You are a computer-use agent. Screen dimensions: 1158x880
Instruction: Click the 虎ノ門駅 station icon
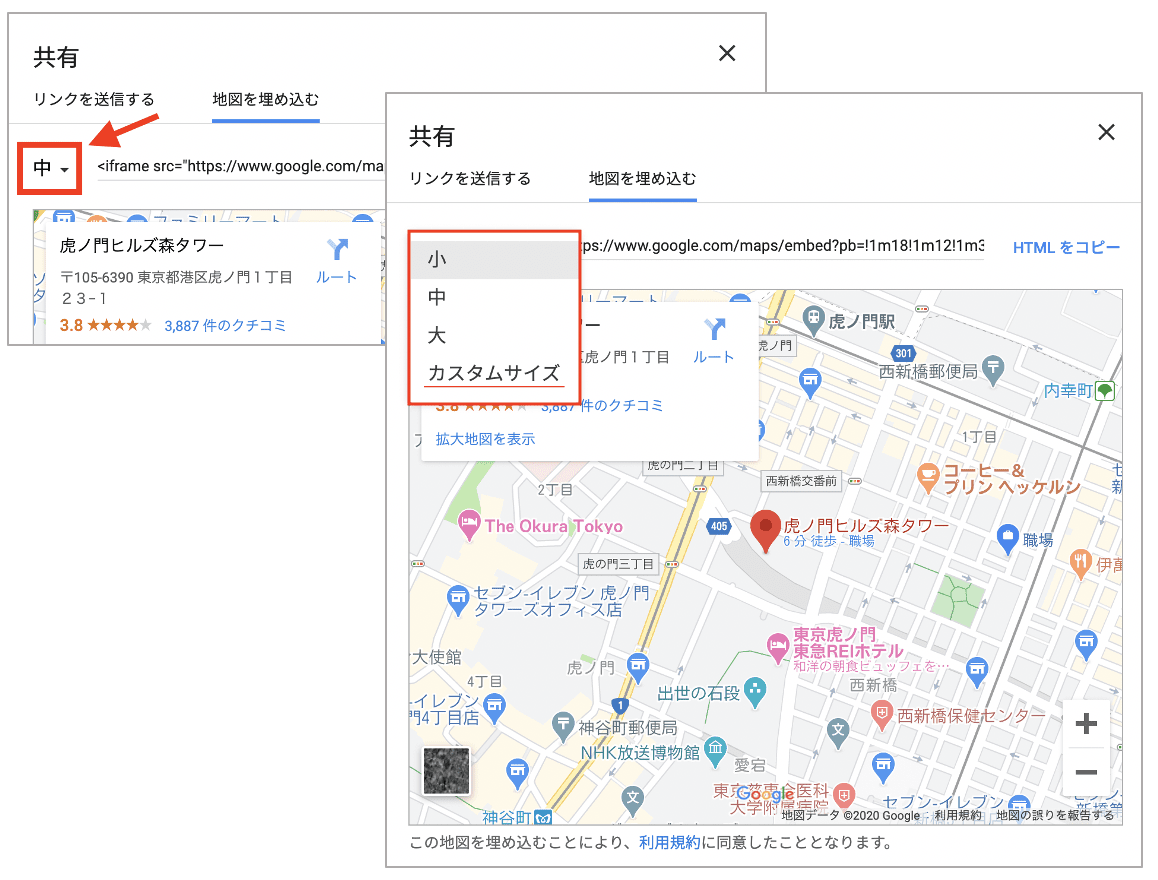pyautogui.click(x=813, y=320)
